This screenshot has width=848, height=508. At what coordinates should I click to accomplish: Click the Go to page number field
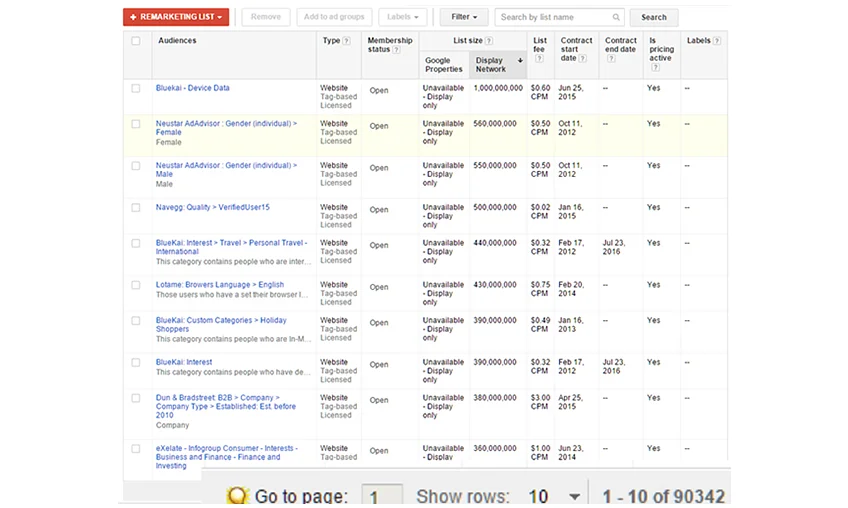(380, 497)
